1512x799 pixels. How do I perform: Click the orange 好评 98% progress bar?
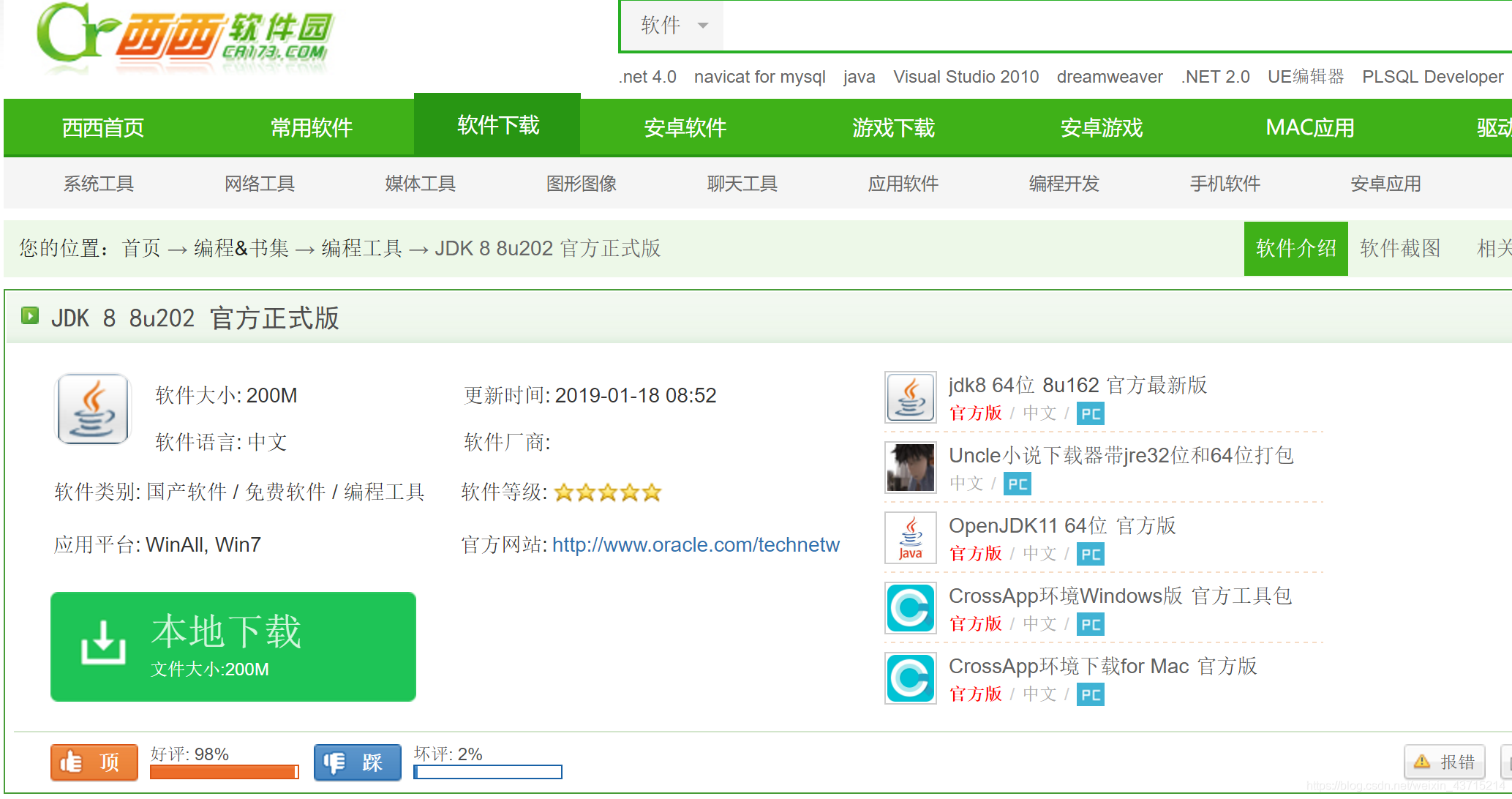coord(224,772)
